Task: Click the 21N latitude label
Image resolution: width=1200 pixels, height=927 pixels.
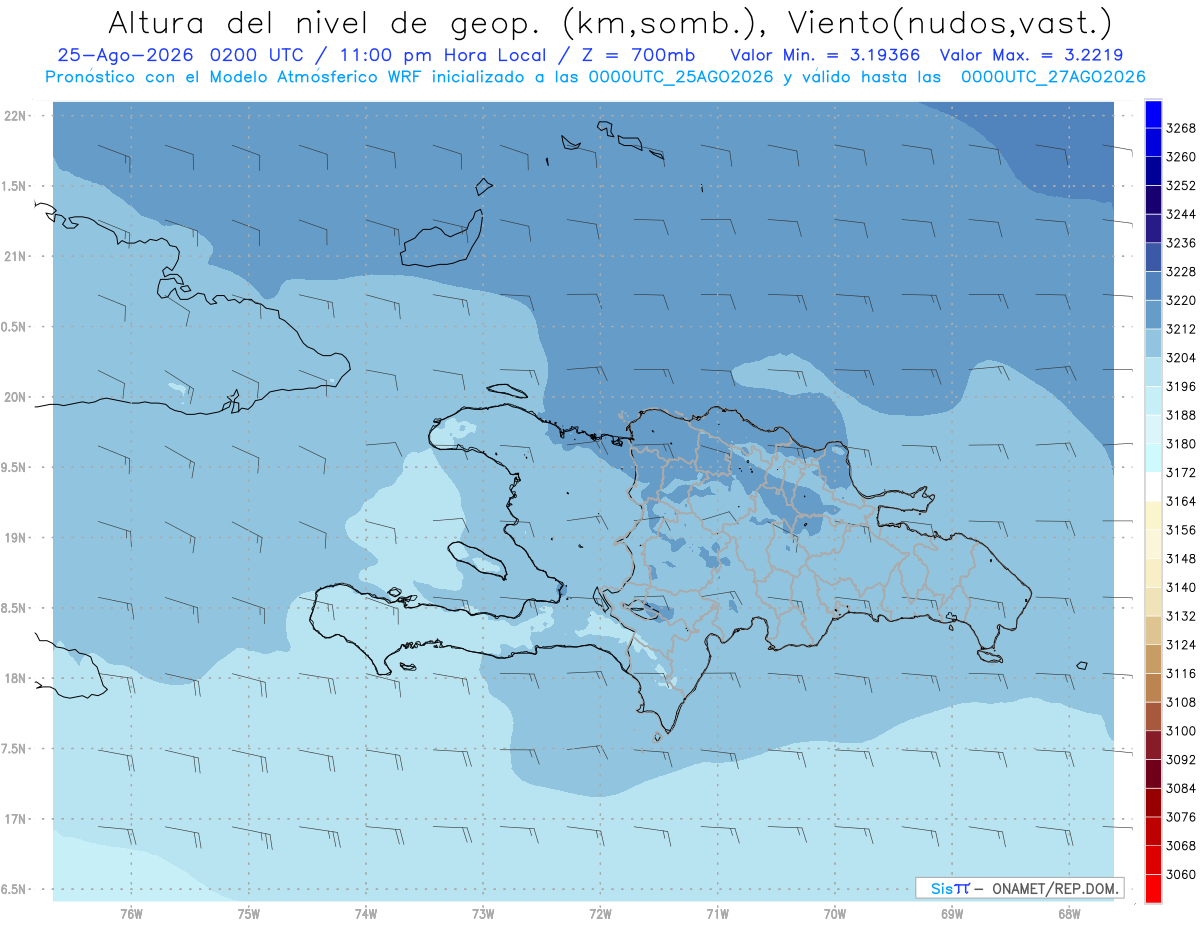Action: [x=16, y=257]
